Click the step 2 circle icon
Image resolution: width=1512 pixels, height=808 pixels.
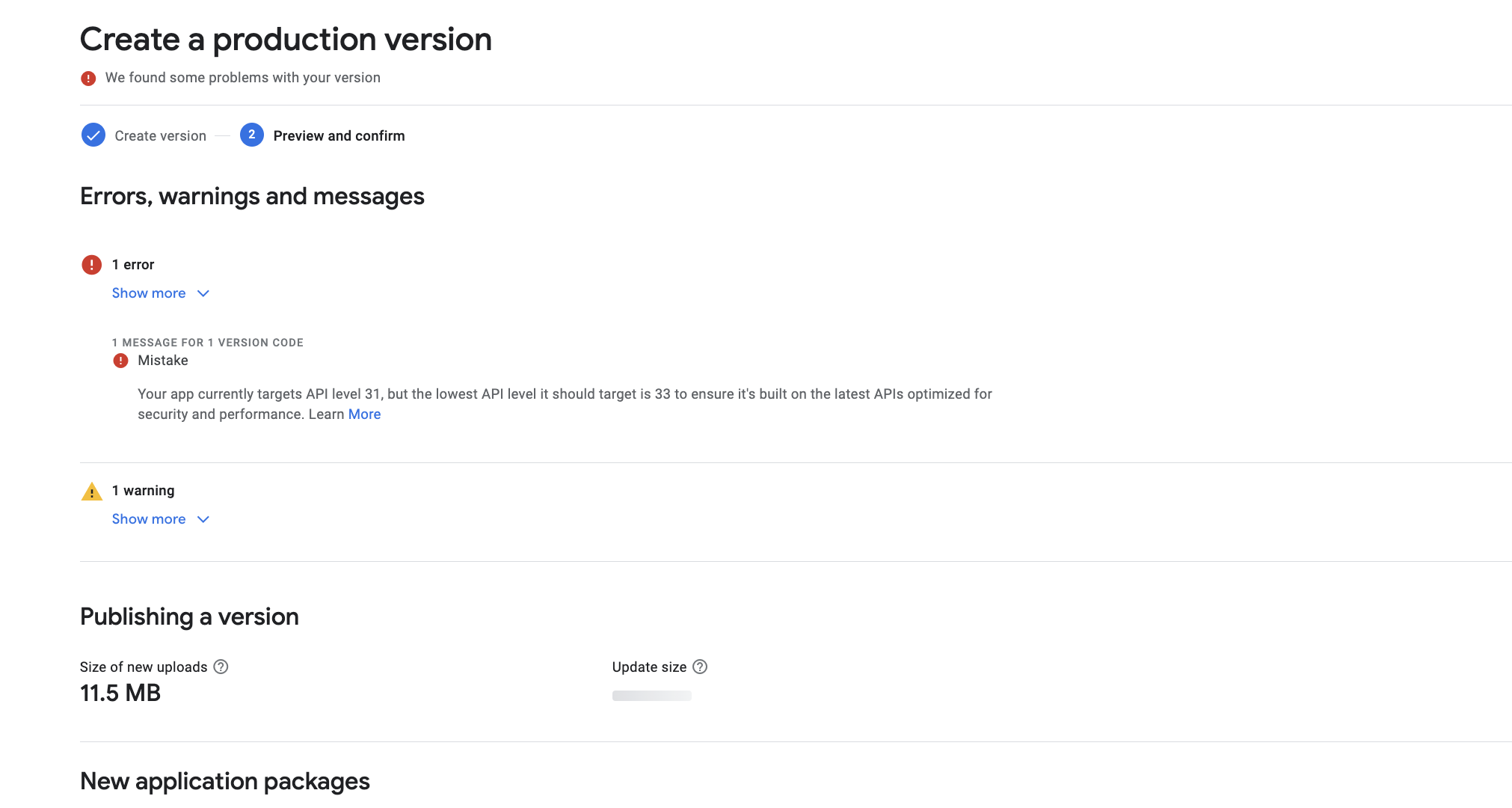[x=252, y=135]
